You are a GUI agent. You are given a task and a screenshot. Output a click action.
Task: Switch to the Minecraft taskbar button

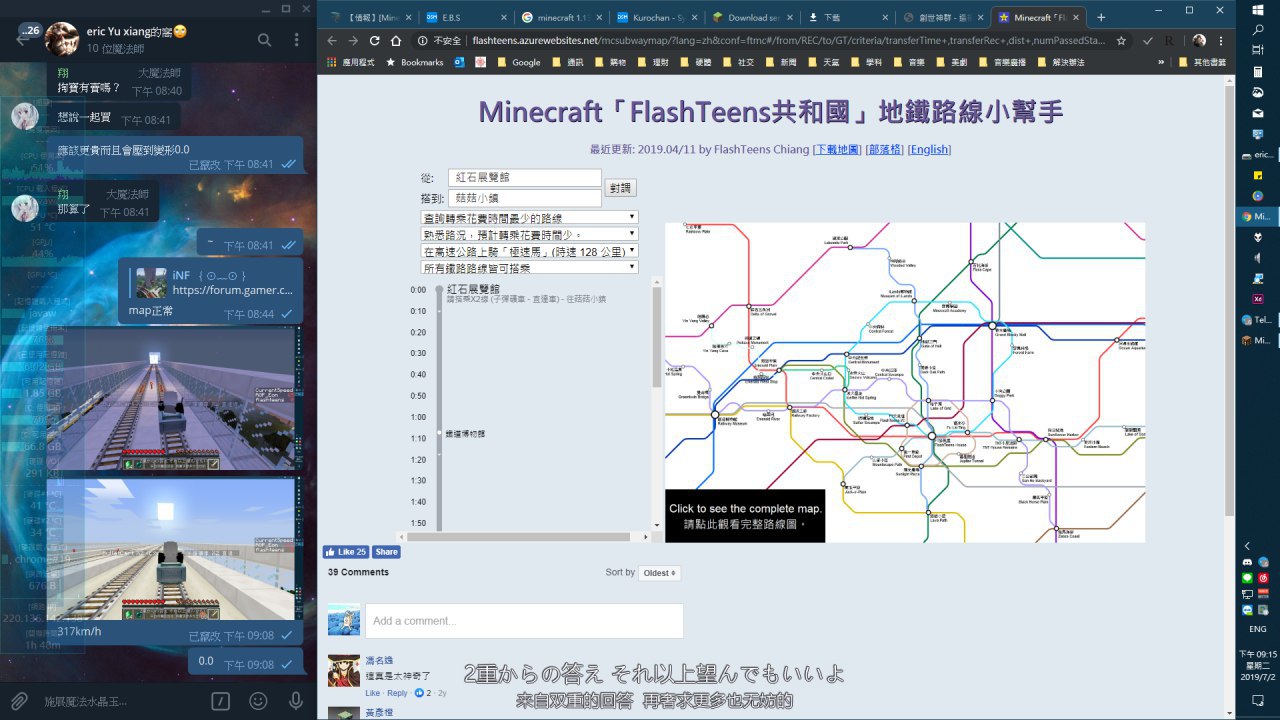1258,341
